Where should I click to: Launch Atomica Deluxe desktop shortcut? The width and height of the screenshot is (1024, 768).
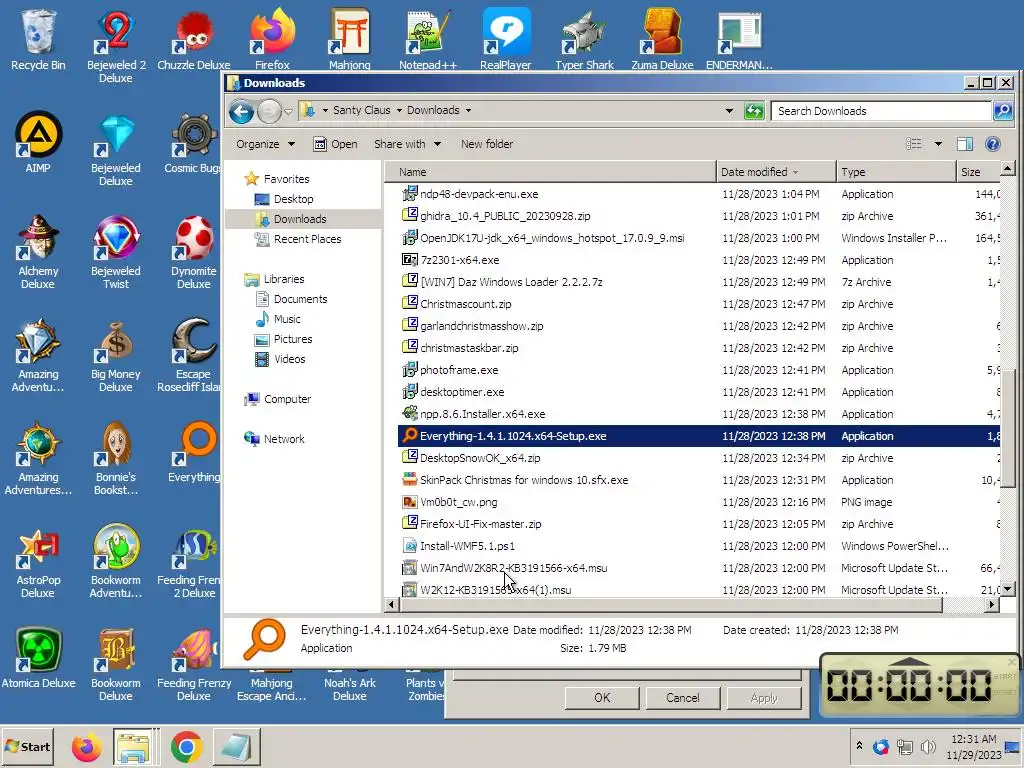click(x=38, y=658)
